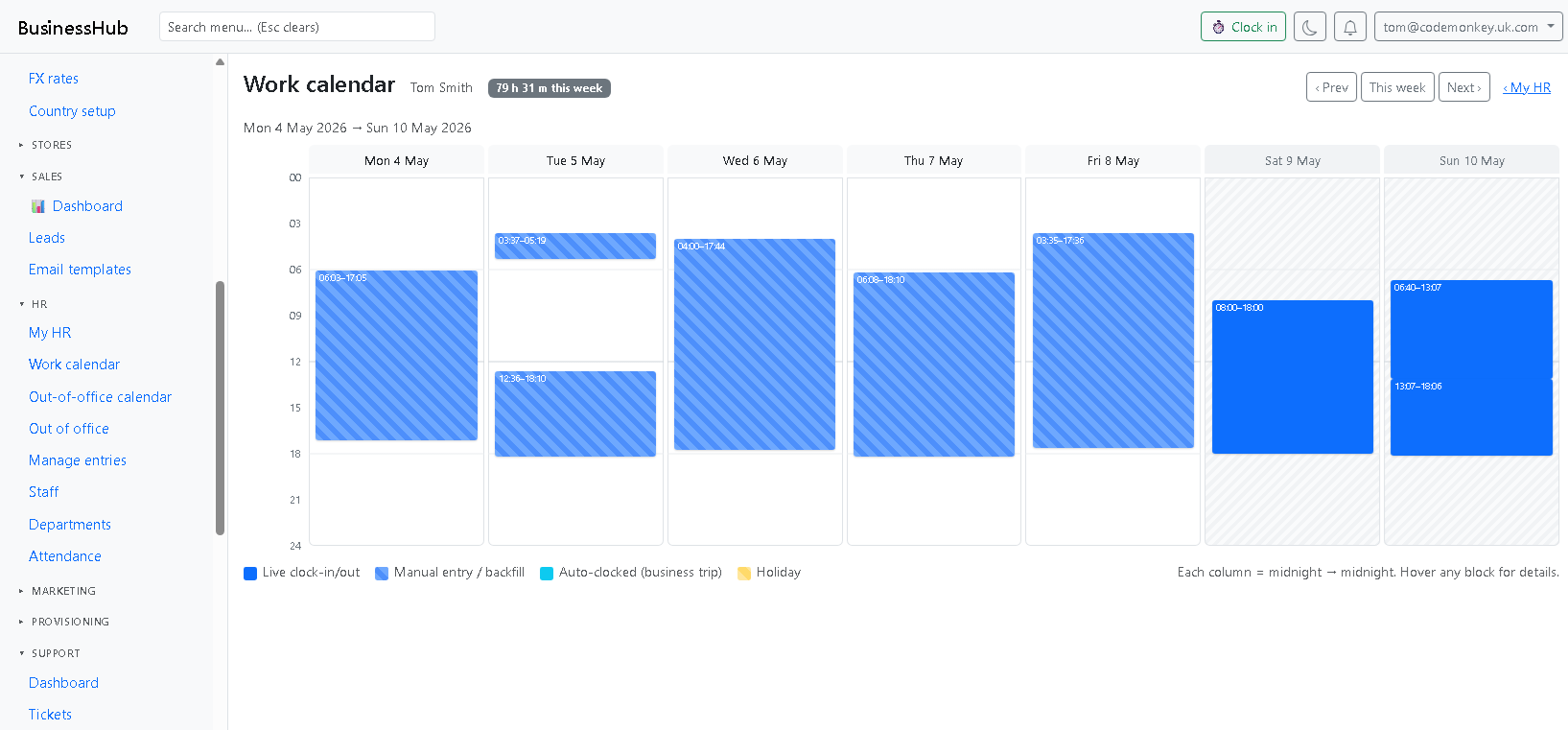The width and height of the screenshot is (1568, 730).
Task: Click the Sales Dashboard chart icon
Action: 38,206
